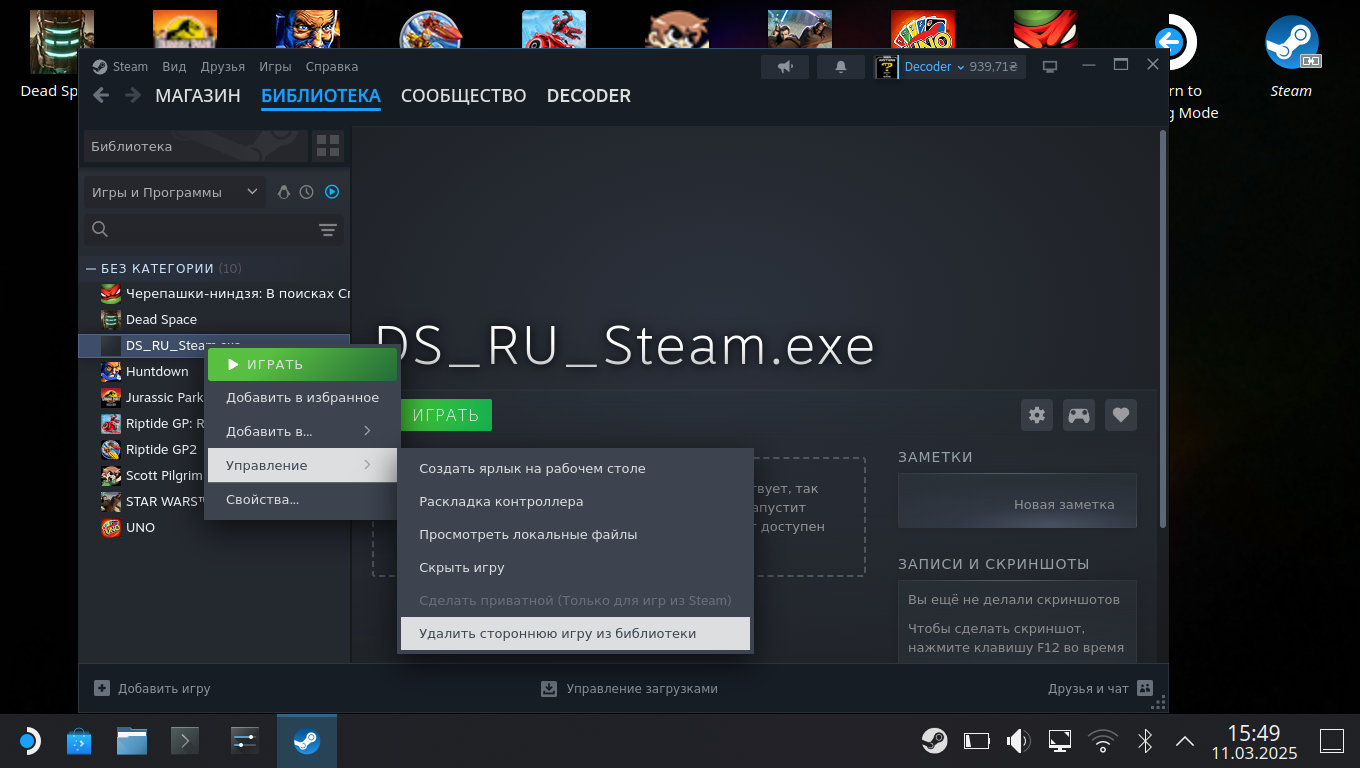Viewport: 1360px width, 768px height.
Task: Open the Steam announcements megaphone icon
Action: click(785, 67)
